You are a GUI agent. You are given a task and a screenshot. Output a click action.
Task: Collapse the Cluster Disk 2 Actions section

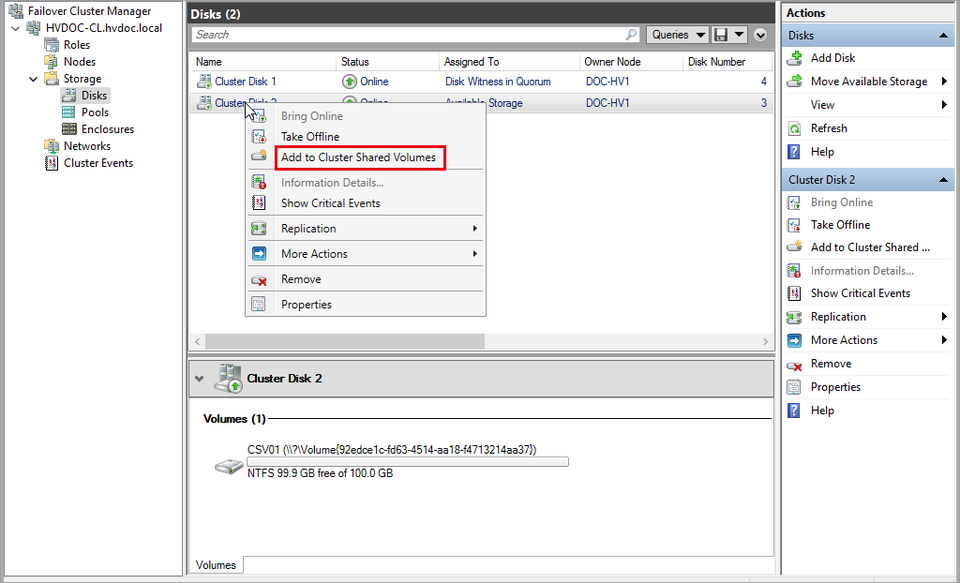pyautogui.click(x=943, y=180)
